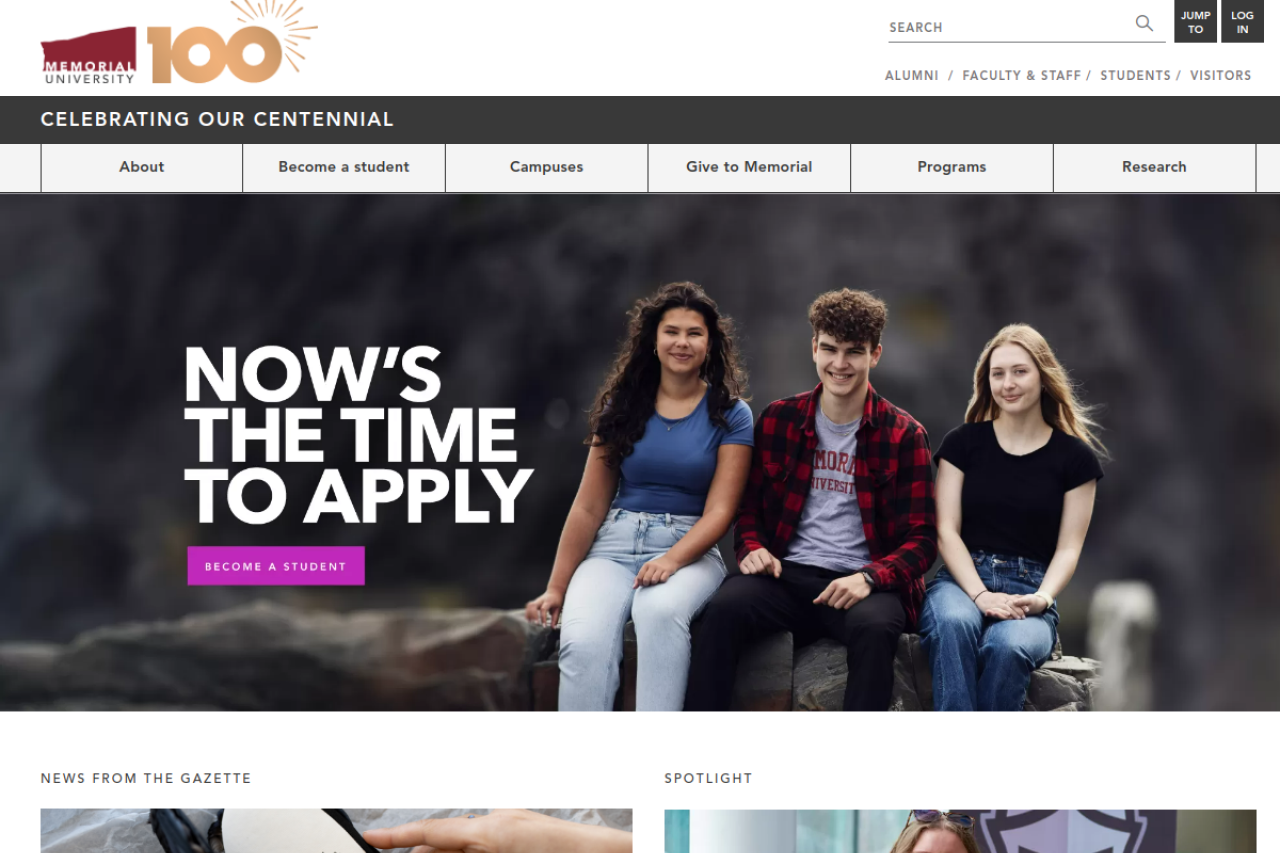Open the News from the Gazette thumbnail
This screenshot has height=853, width=1280.
point(336,831)
